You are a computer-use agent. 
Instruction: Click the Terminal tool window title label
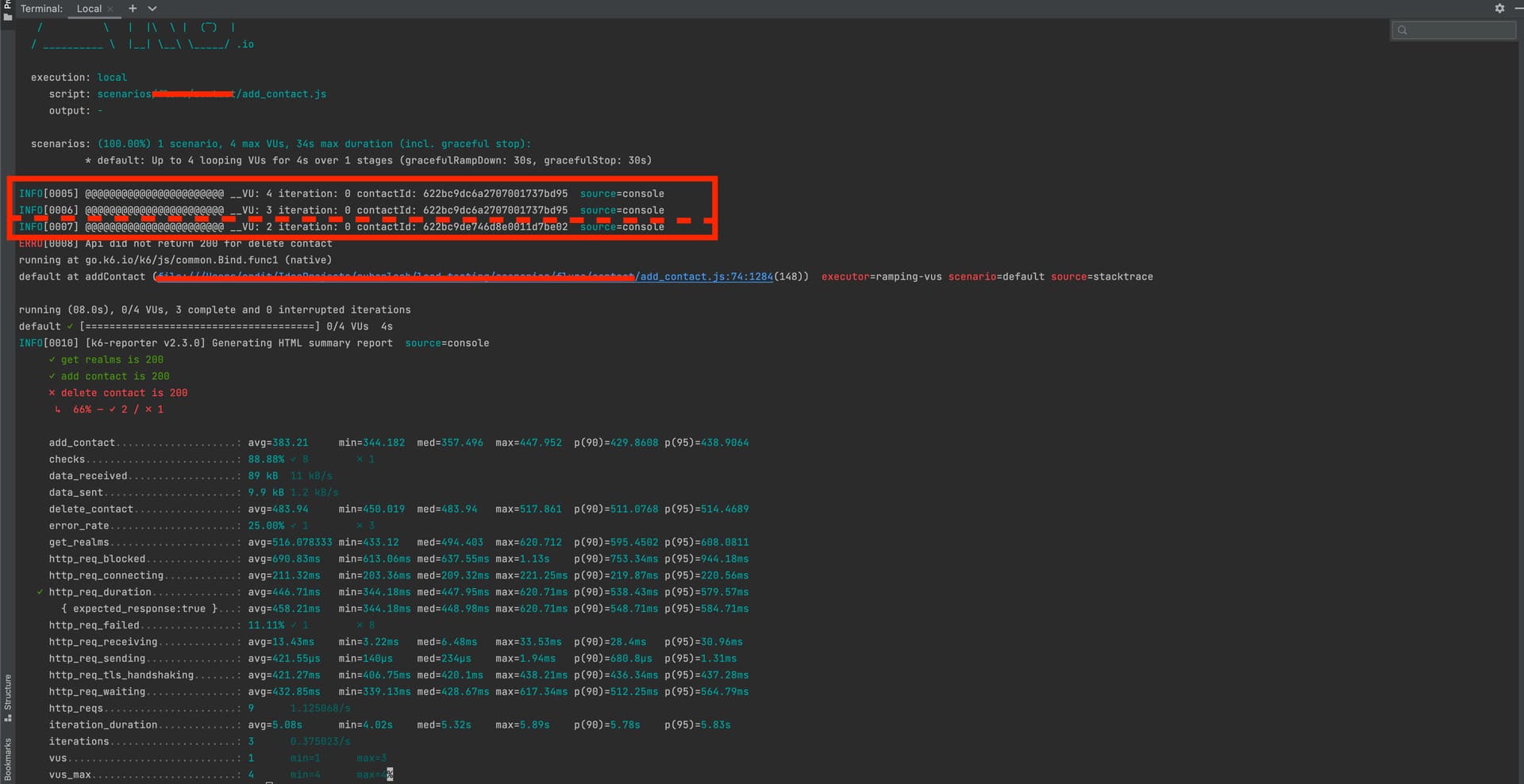pyautogui.click(x=41, y=9)
